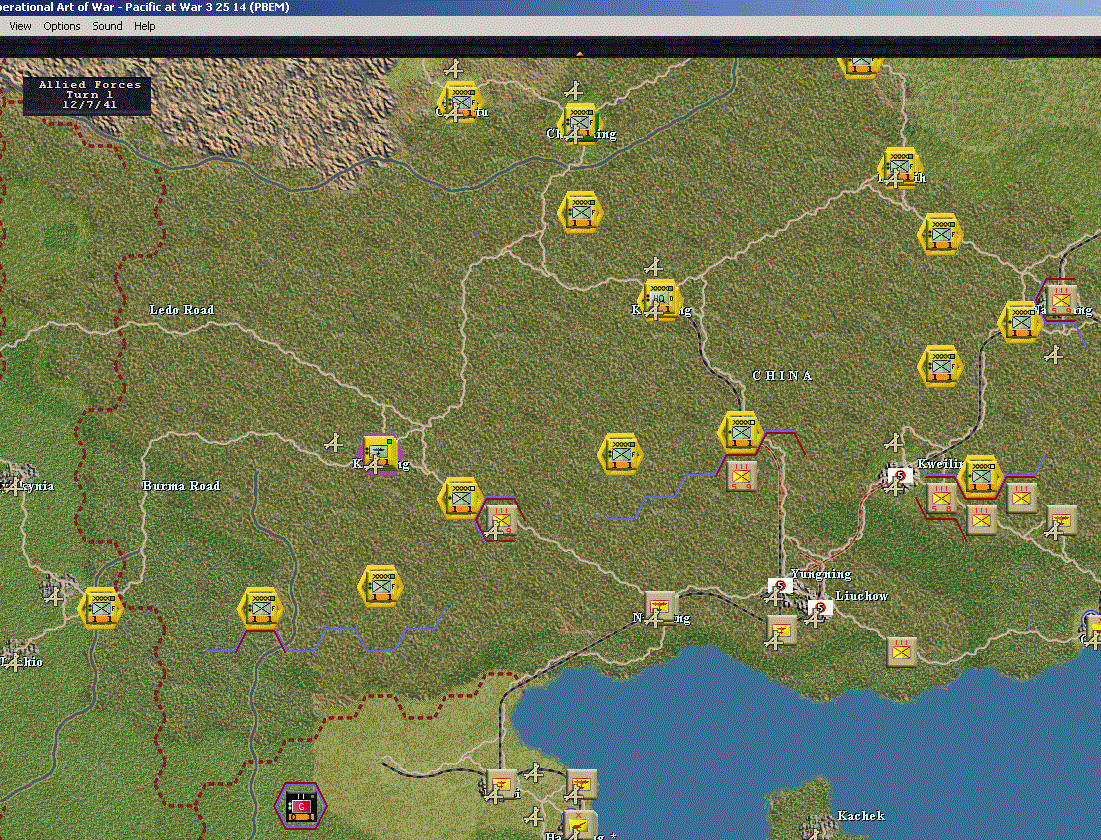Select the Japanese air unit east of Kweilin
1101x840 pixels.
pos(1062,520)
